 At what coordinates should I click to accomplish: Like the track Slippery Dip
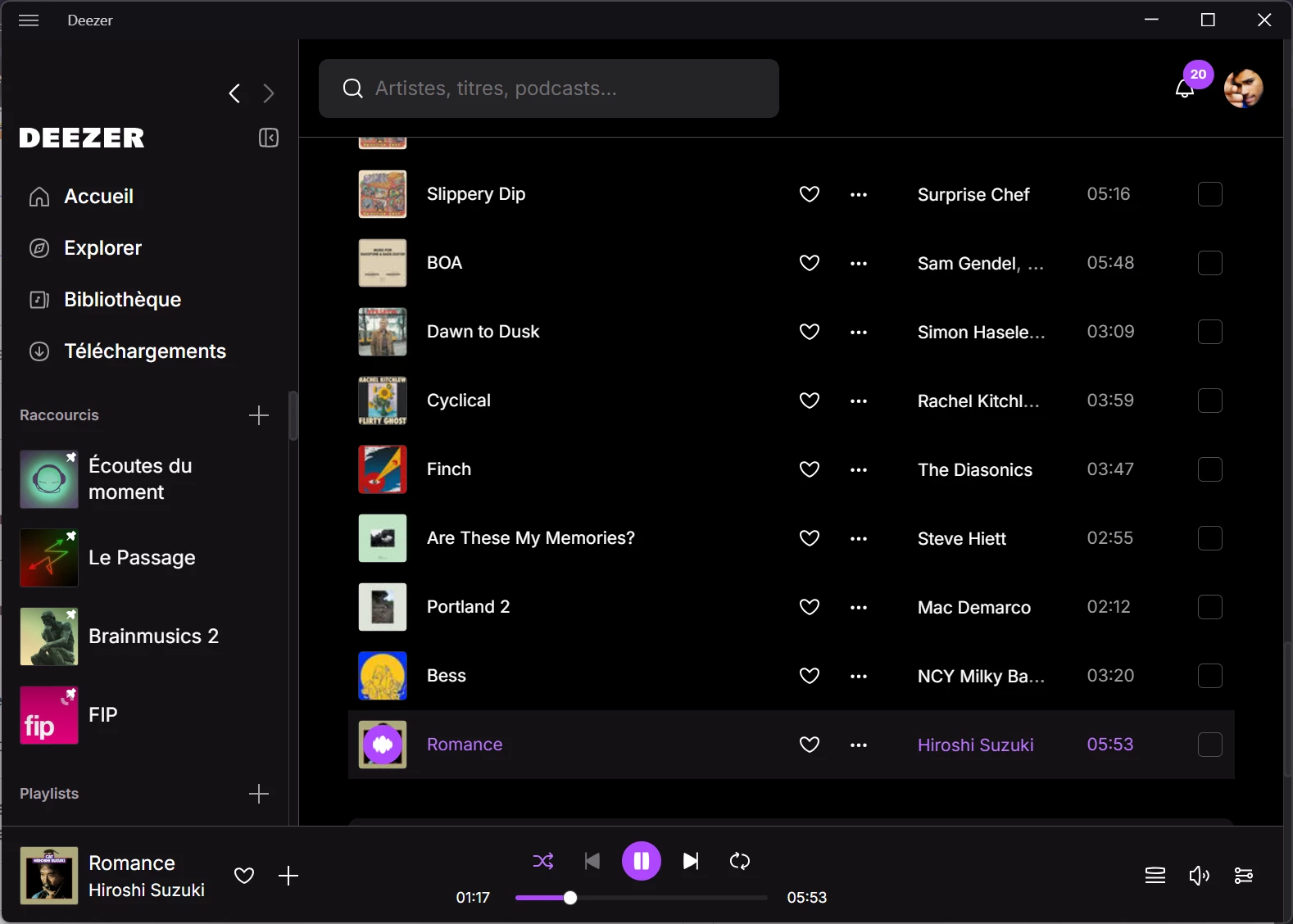click(x=810, y=194)
